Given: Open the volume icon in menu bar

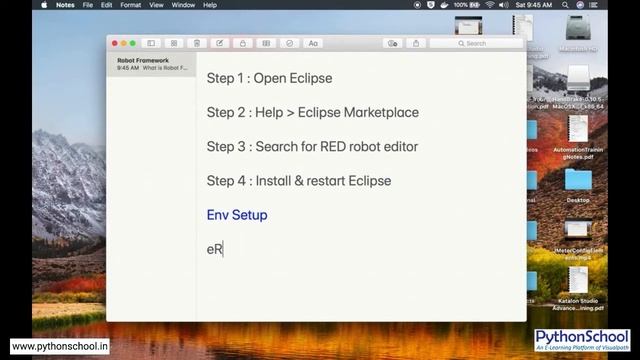Looking at the screenshot, I should pos(504,5).
